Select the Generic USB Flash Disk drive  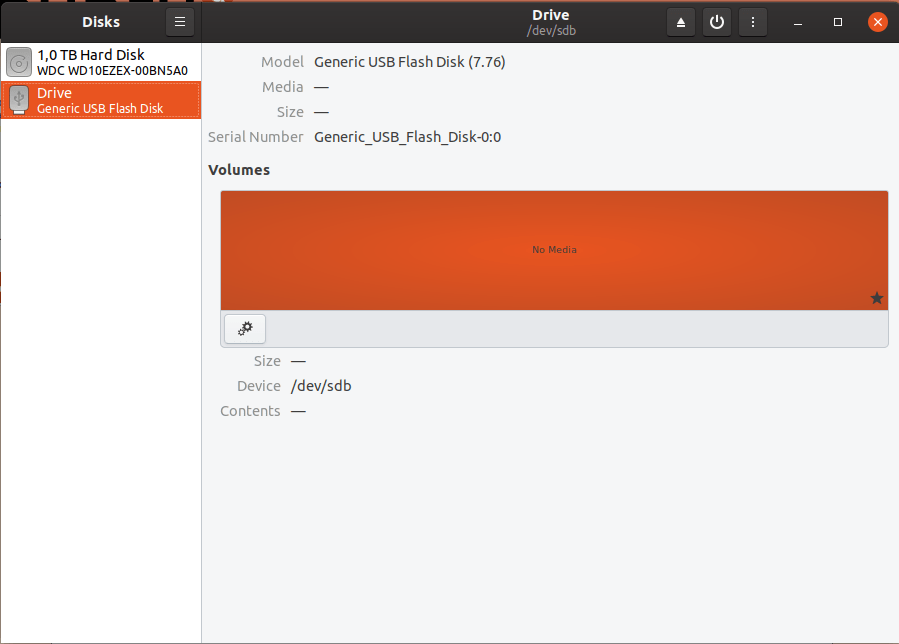pyautogui.click(x=100, y=100)
